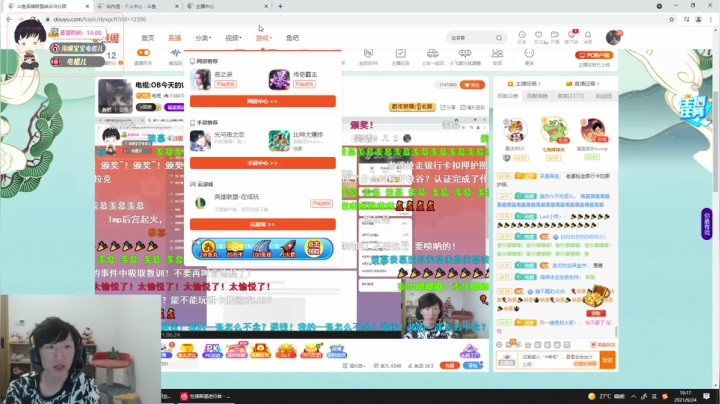The image size is (720, 404).
Task: Expand the 游戏 games dropdown
Action: point(264,38)
